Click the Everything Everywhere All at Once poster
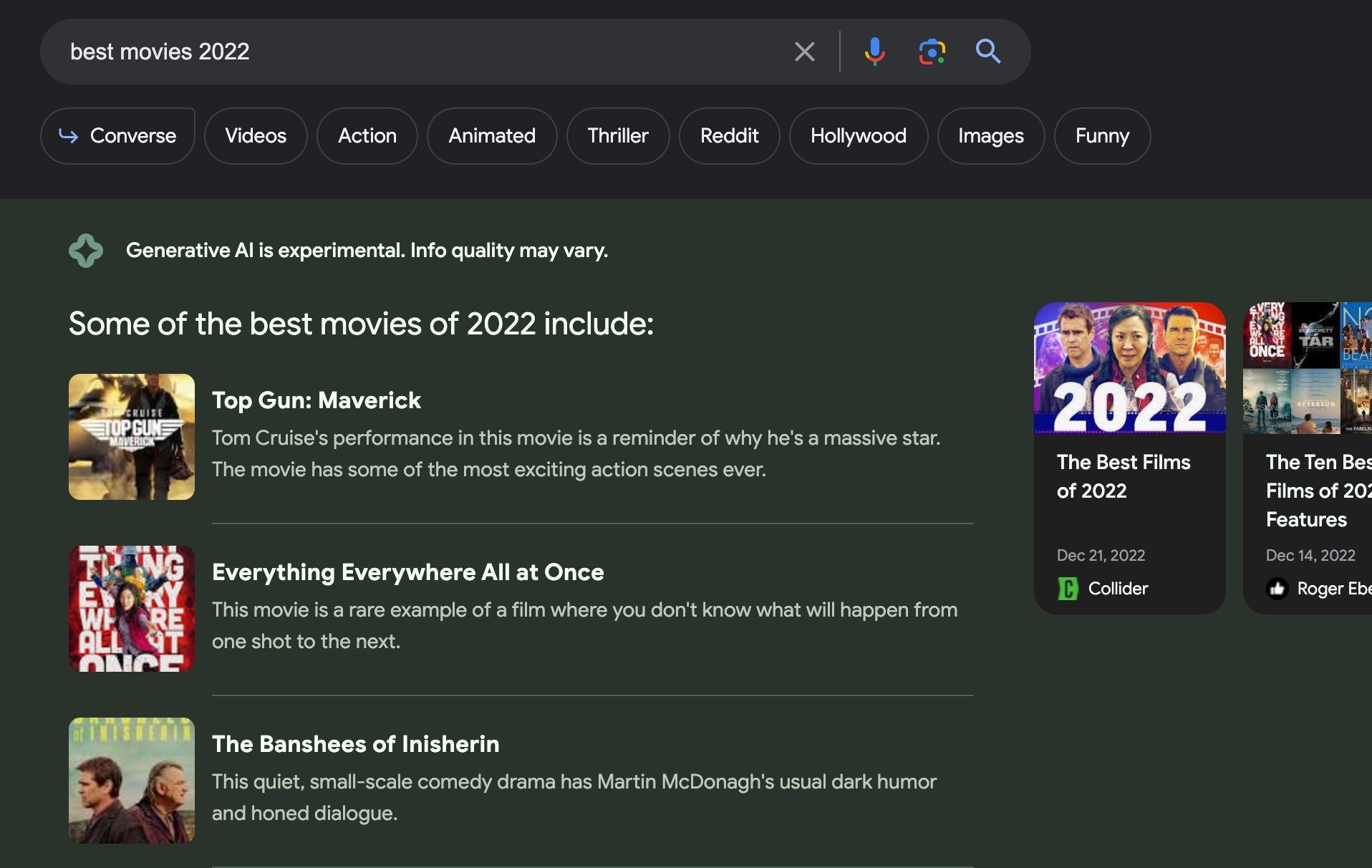The image size is (1372, 868). 132,609
